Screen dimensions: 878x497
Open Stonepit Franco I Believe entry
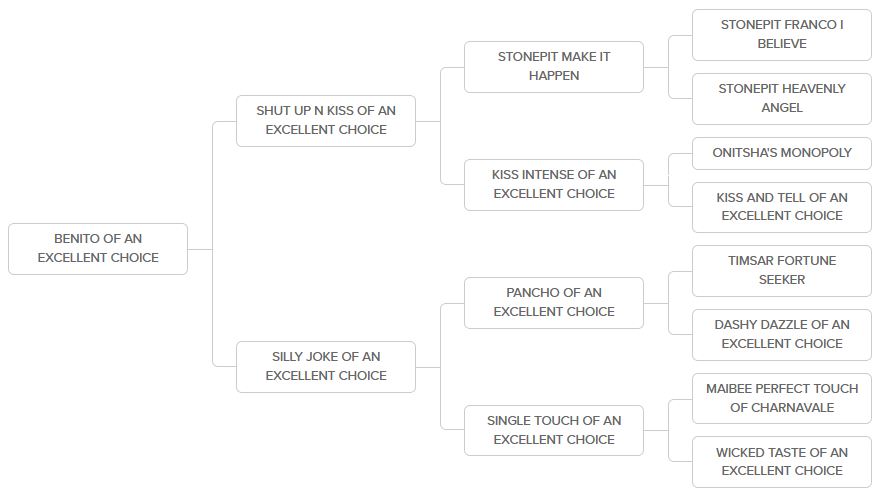tap(782, 34)
